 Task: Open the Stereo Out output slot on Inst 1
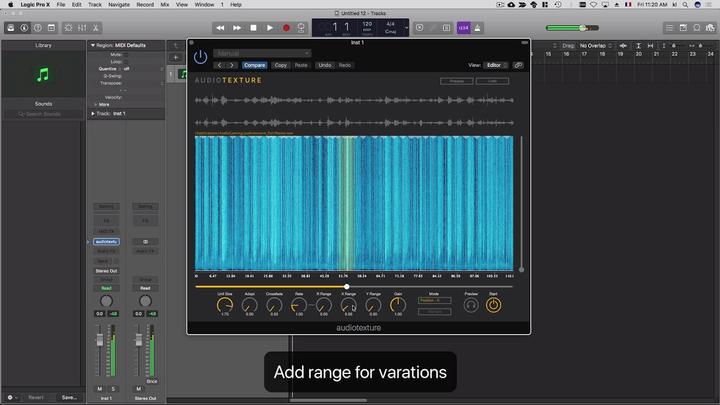(x=106, y=271)
